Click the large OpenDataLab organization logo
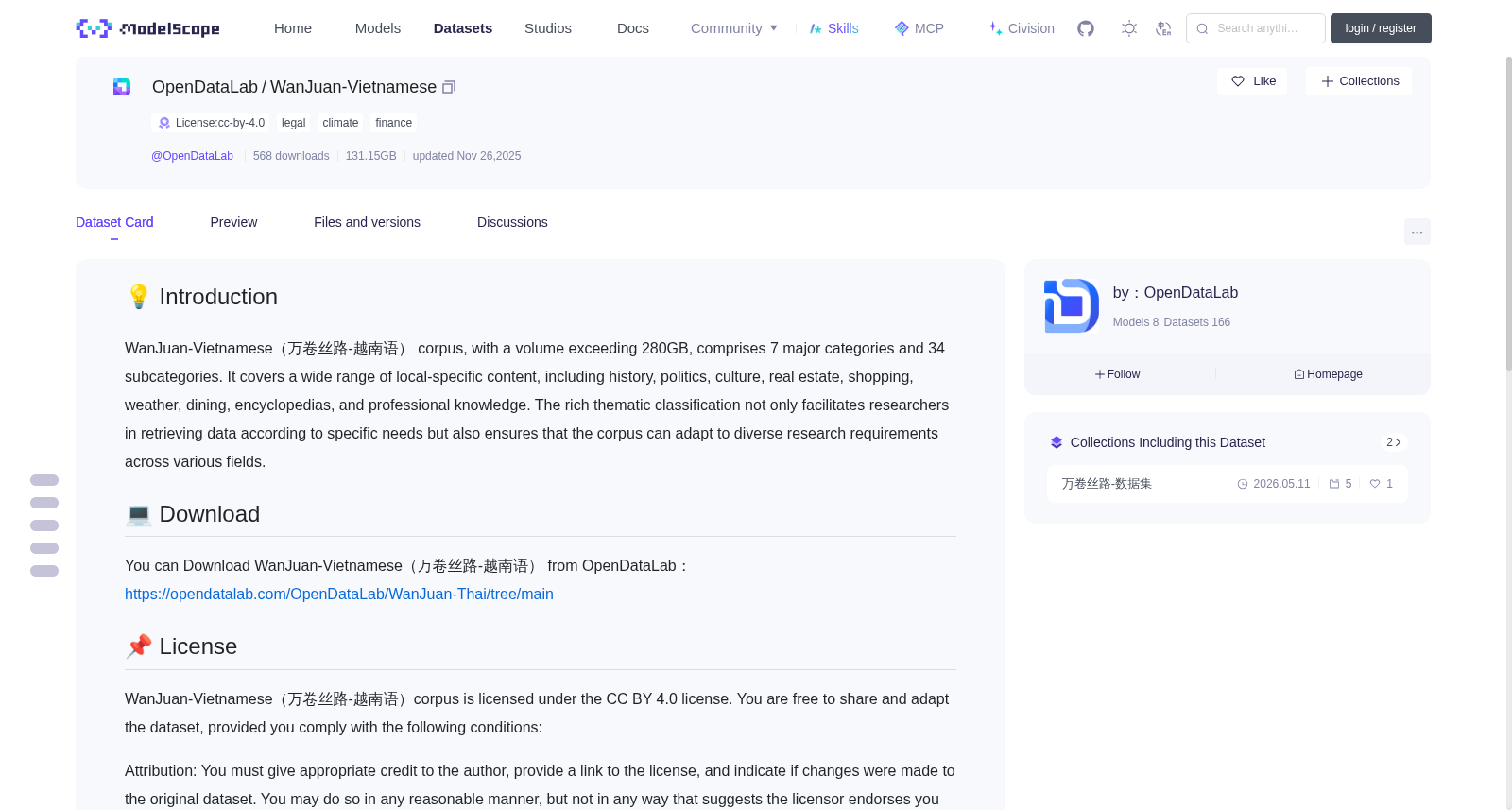Viewport: 1512px width, 810px height. (x=1072, y=305)
